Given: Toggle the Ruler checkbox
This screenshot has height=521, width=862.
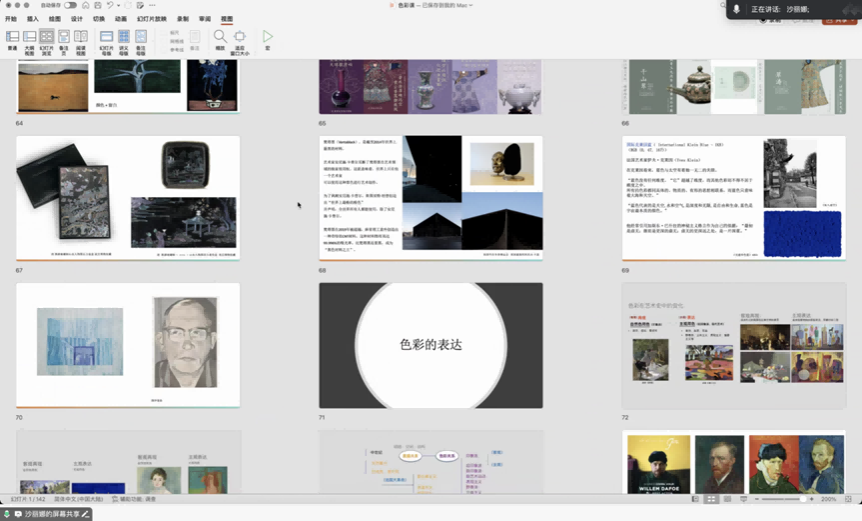Looking at the screenshot, I should (166, 32).
